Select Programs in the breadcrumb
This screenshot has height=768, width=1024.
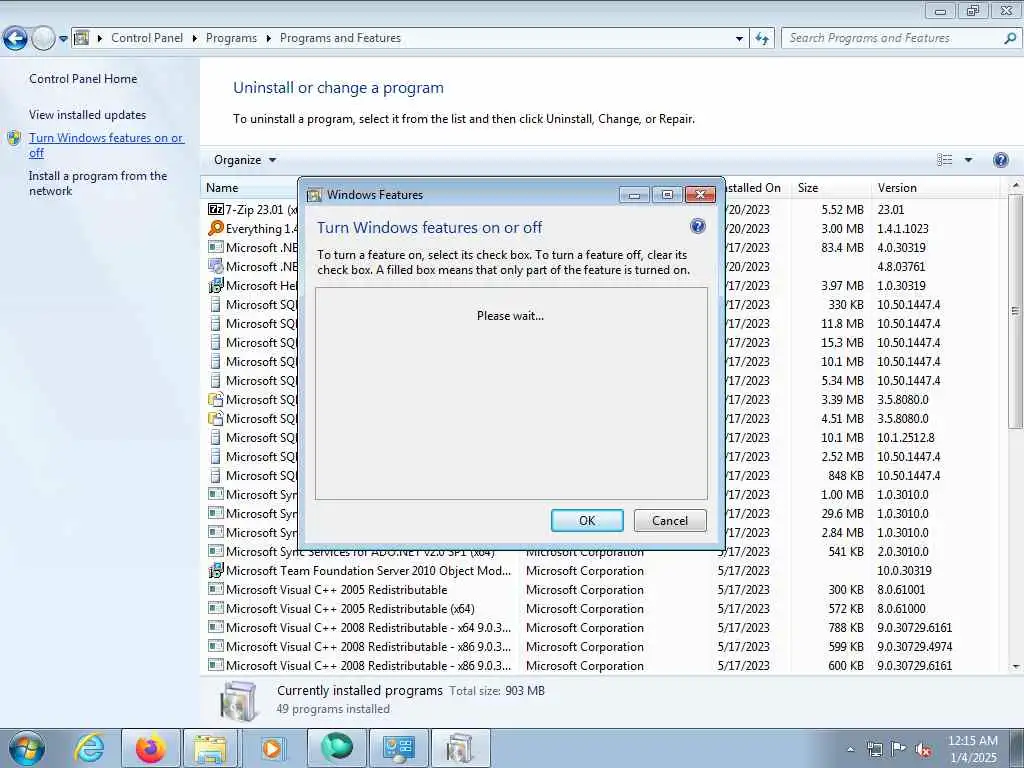pos(231,38)
